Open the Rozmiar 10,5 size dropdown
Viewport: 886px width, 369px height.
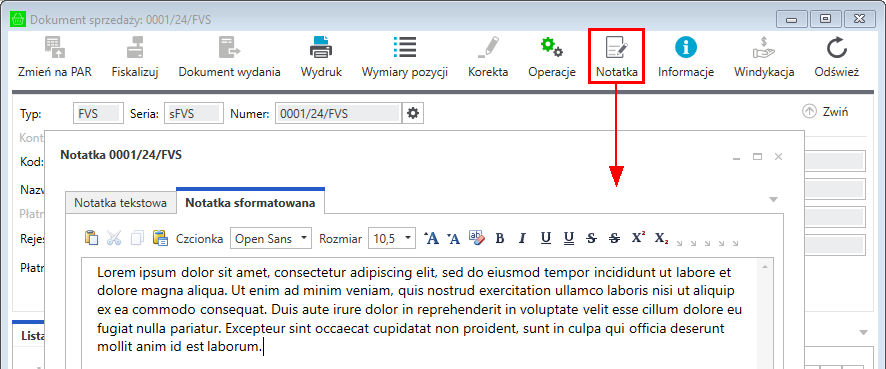tap(392, 238)
